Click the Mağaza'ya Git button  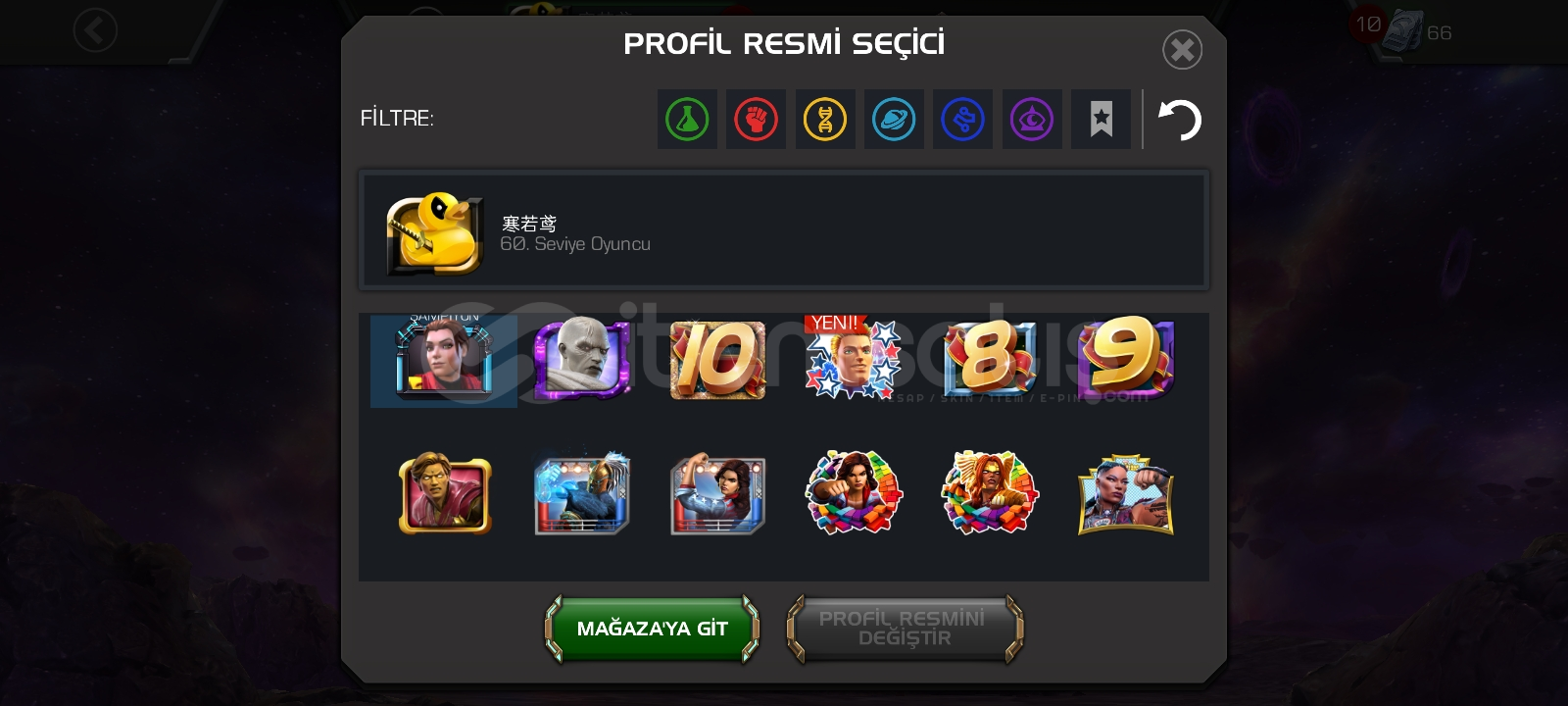pyautogui.click(x=652, y=629)
